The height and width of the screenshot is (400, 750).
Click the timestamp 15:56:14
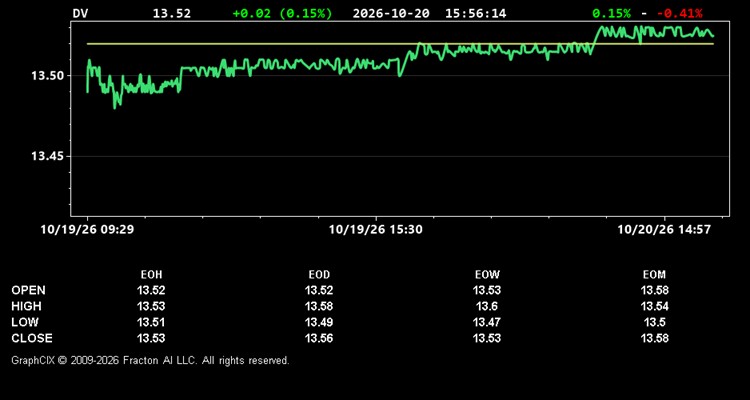(x=475, y=13)
